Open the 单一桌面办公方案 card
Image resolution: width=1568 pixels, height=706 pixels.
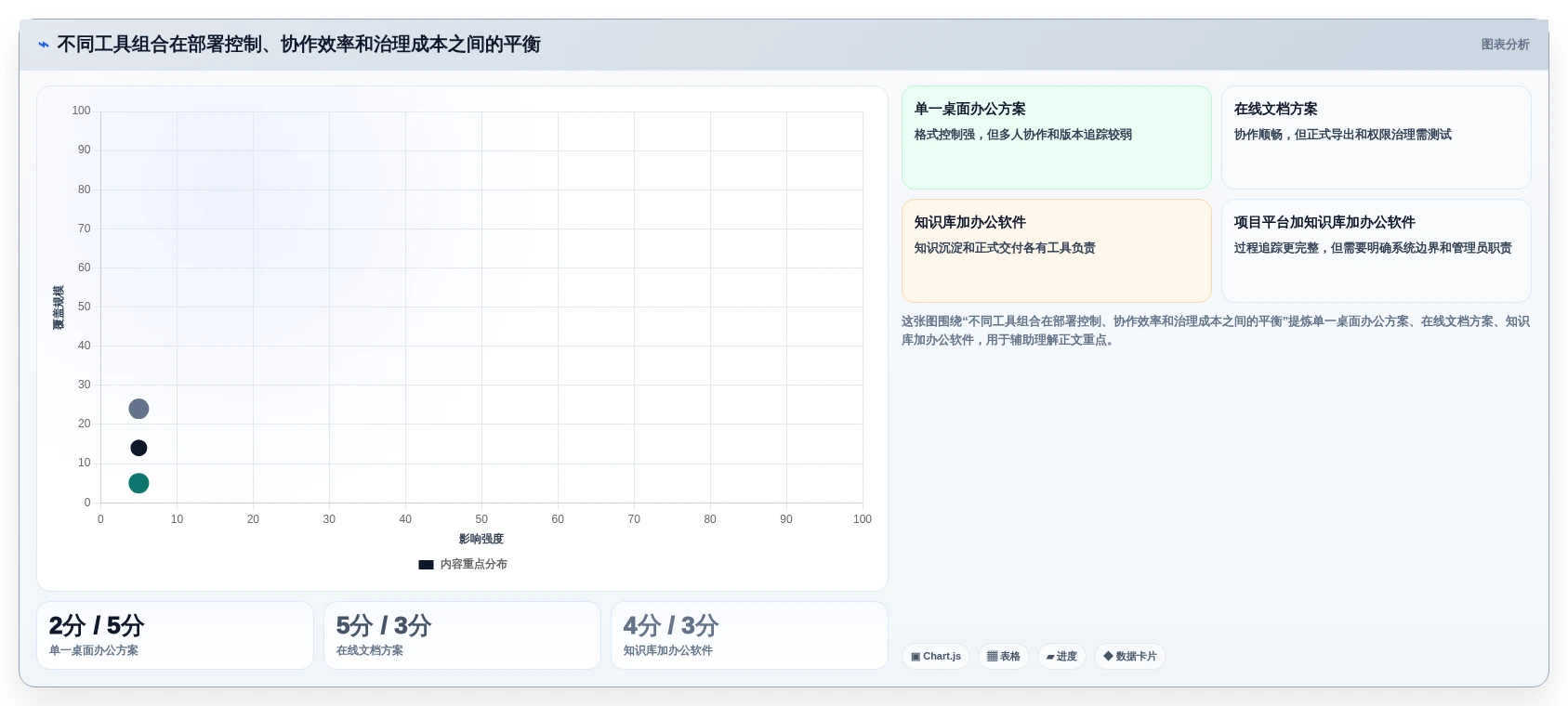(1057, 137)
